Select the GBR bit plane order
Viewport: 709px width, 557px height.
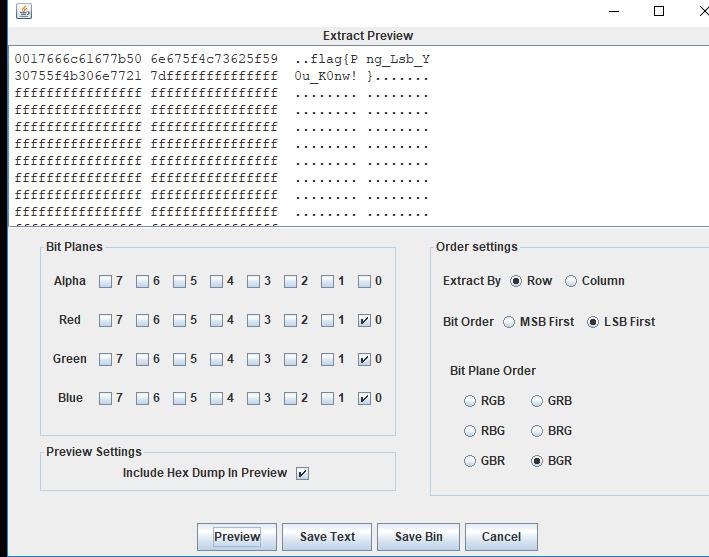[470, 461]
